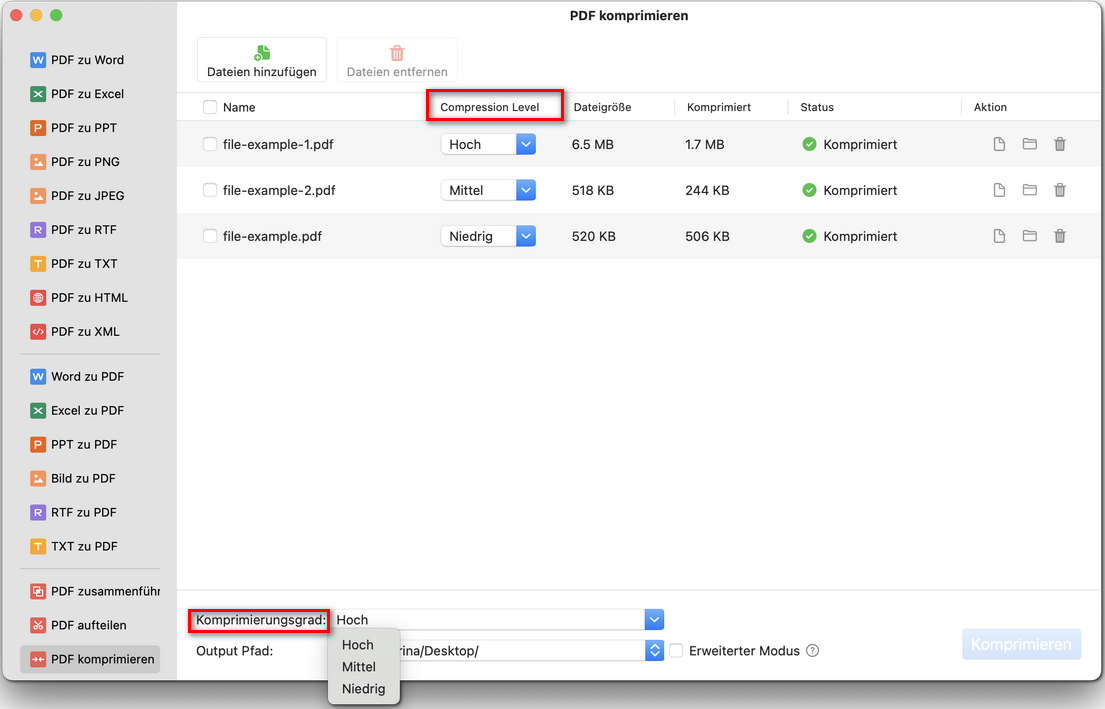The height and width of the screenshot is (709, 1105).
Task: Click the PDF zu HTML globe icon
Action: (38, 298)
